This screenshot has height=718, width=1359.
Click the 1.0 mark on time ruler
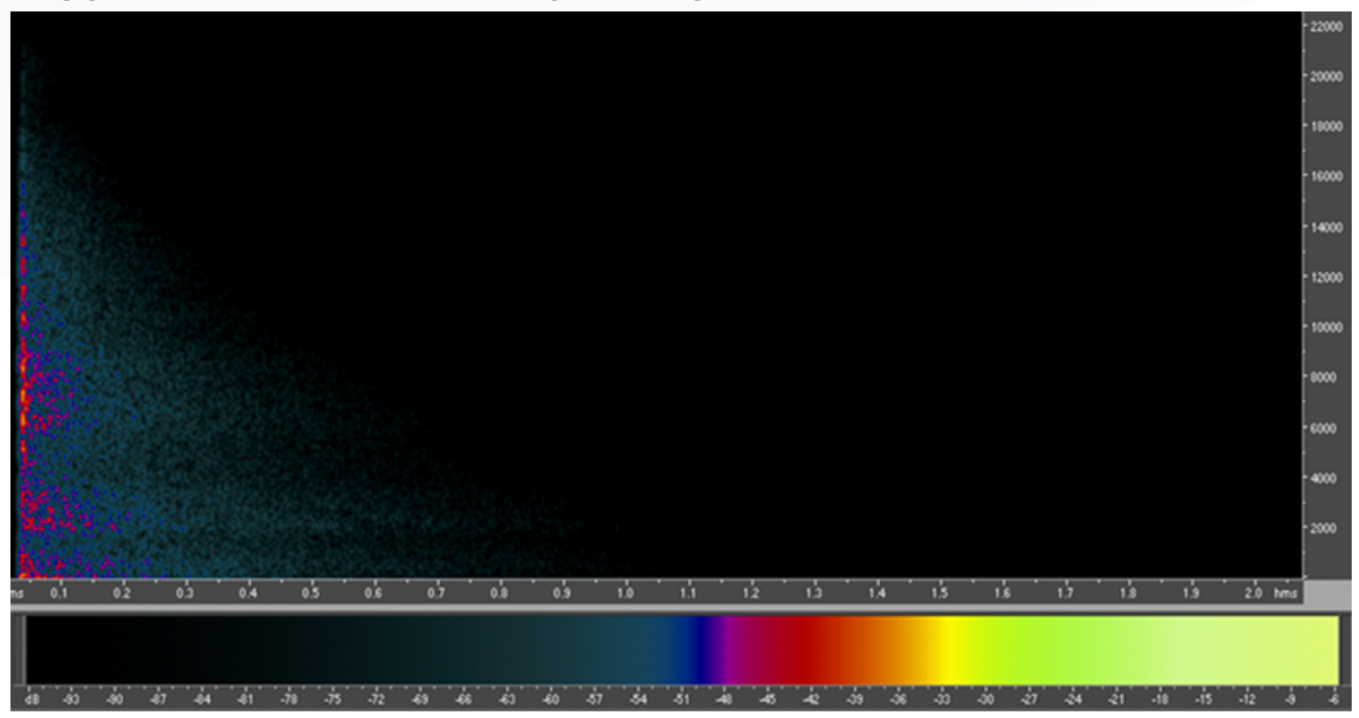pyautogui.click(x=625, y=593)
